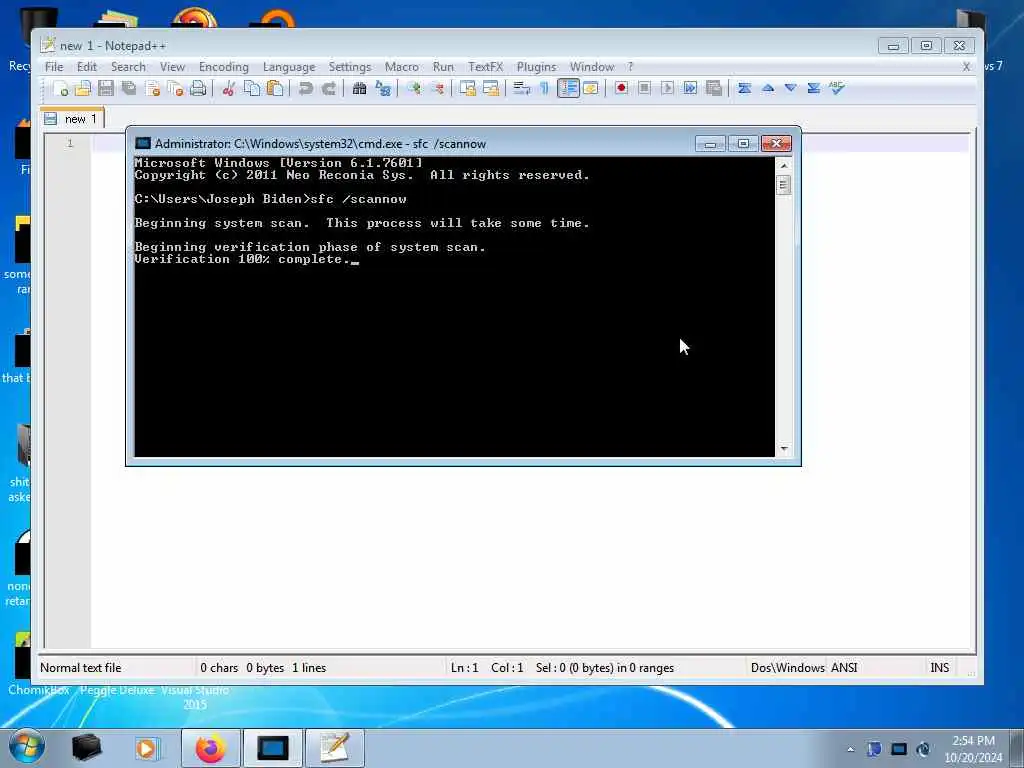
Task: Minimize the cmd.exe Administrator window
Action: click(x=710, y=144)
